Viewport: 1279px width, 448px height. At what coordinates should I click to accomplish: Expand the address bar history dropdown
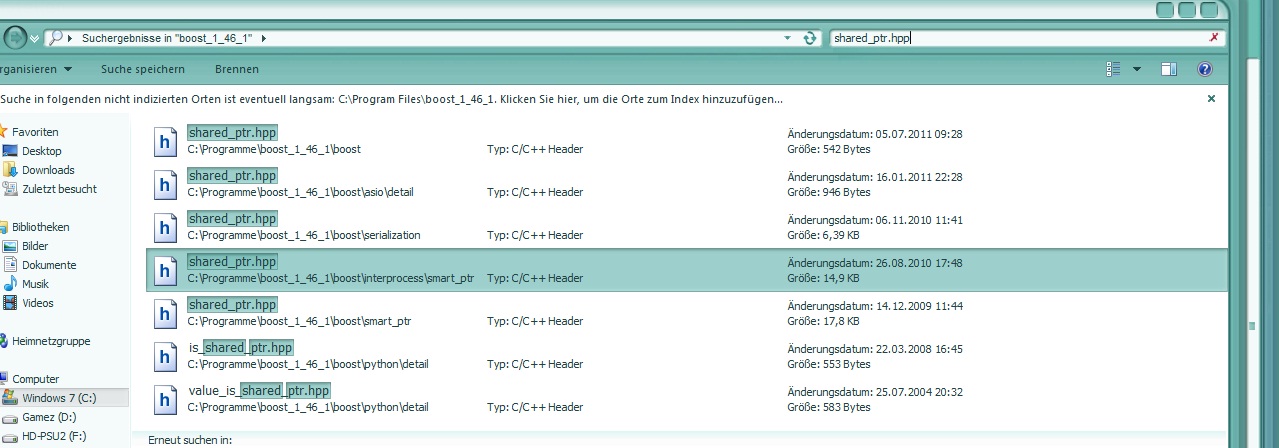[789, 38]
